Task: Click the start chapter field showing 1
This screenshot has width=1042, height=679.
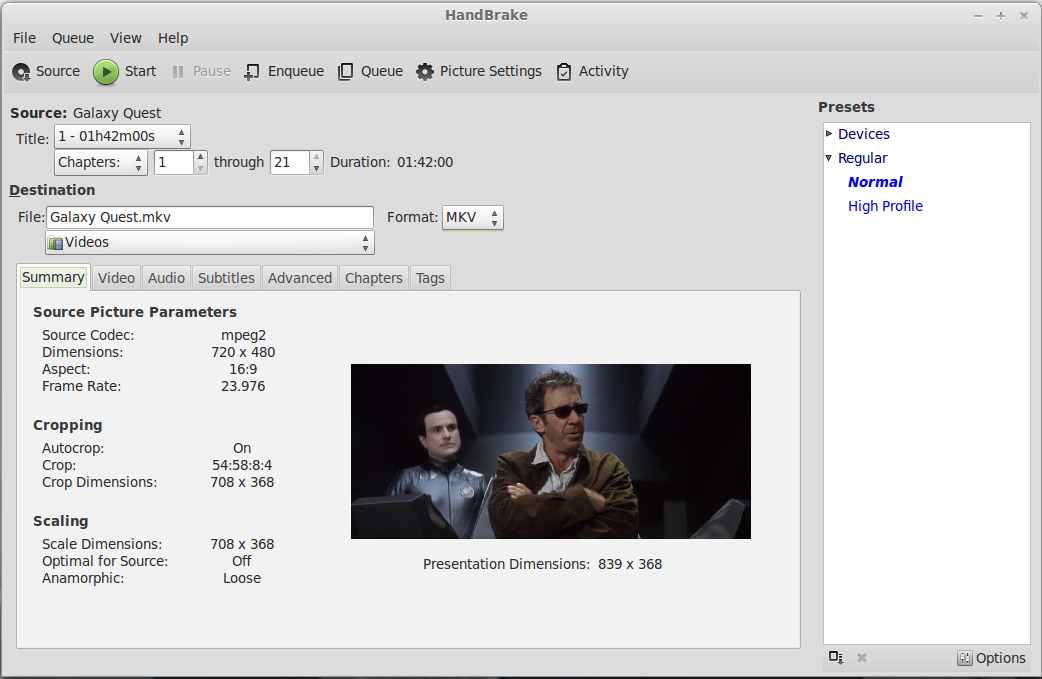Action: tap(174, 162)
